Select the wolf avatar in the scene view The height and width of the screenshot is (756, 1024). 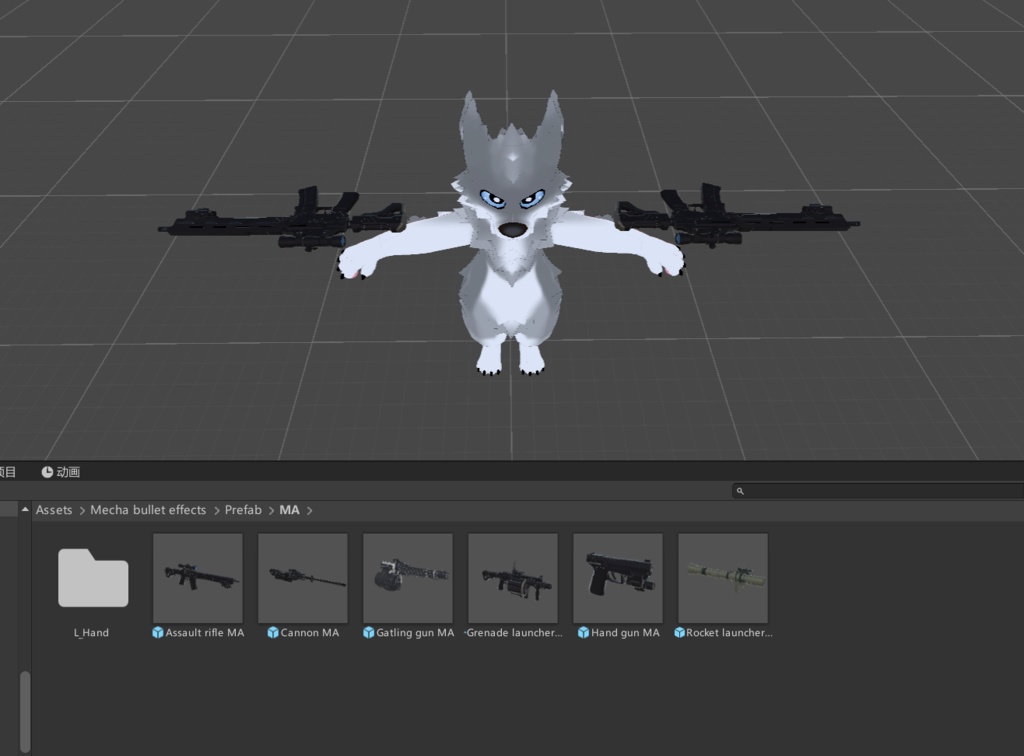(x=511, y=235)
